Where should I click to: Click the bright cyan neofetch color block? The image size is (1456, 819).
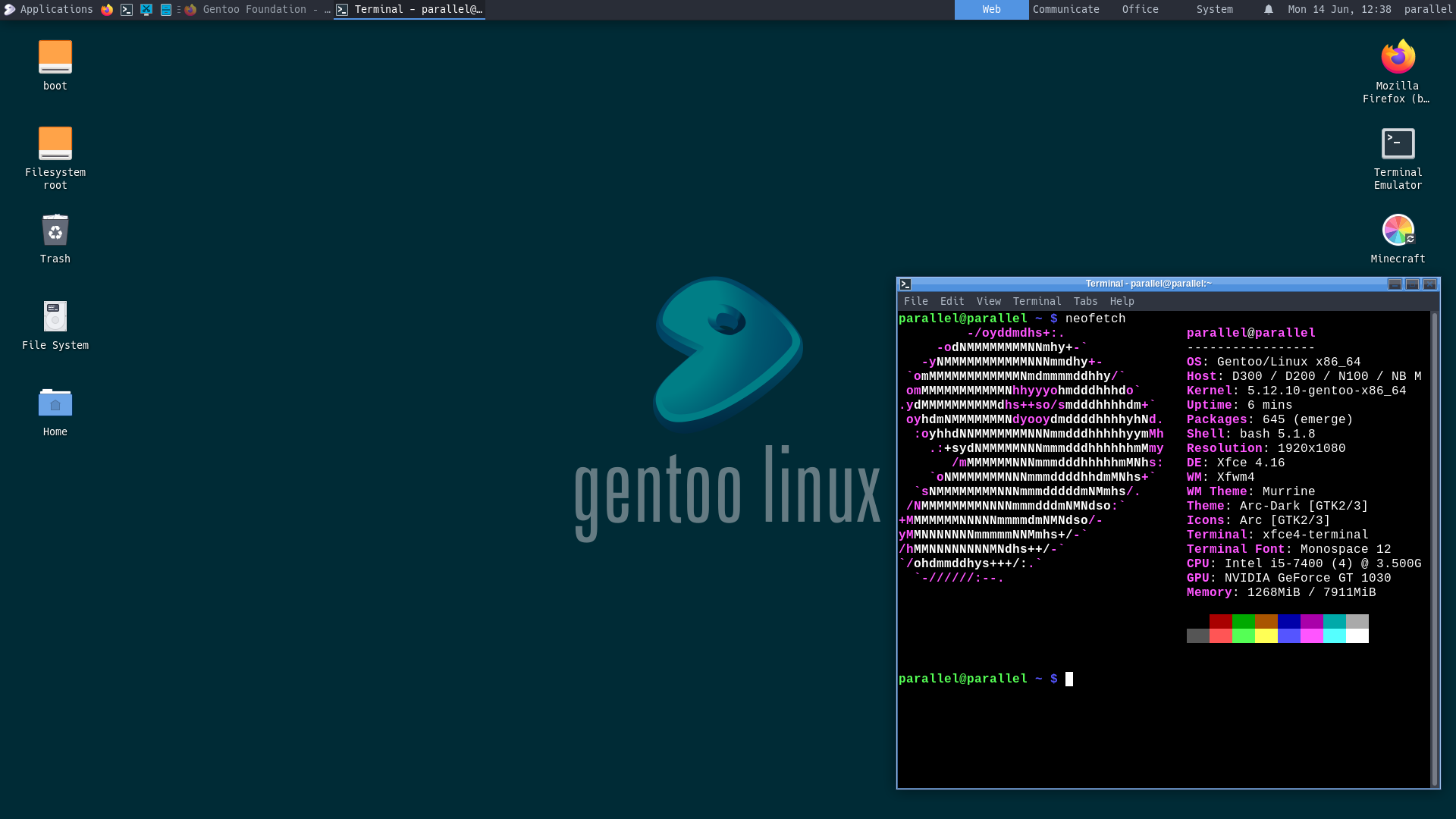pos(1335,636)
